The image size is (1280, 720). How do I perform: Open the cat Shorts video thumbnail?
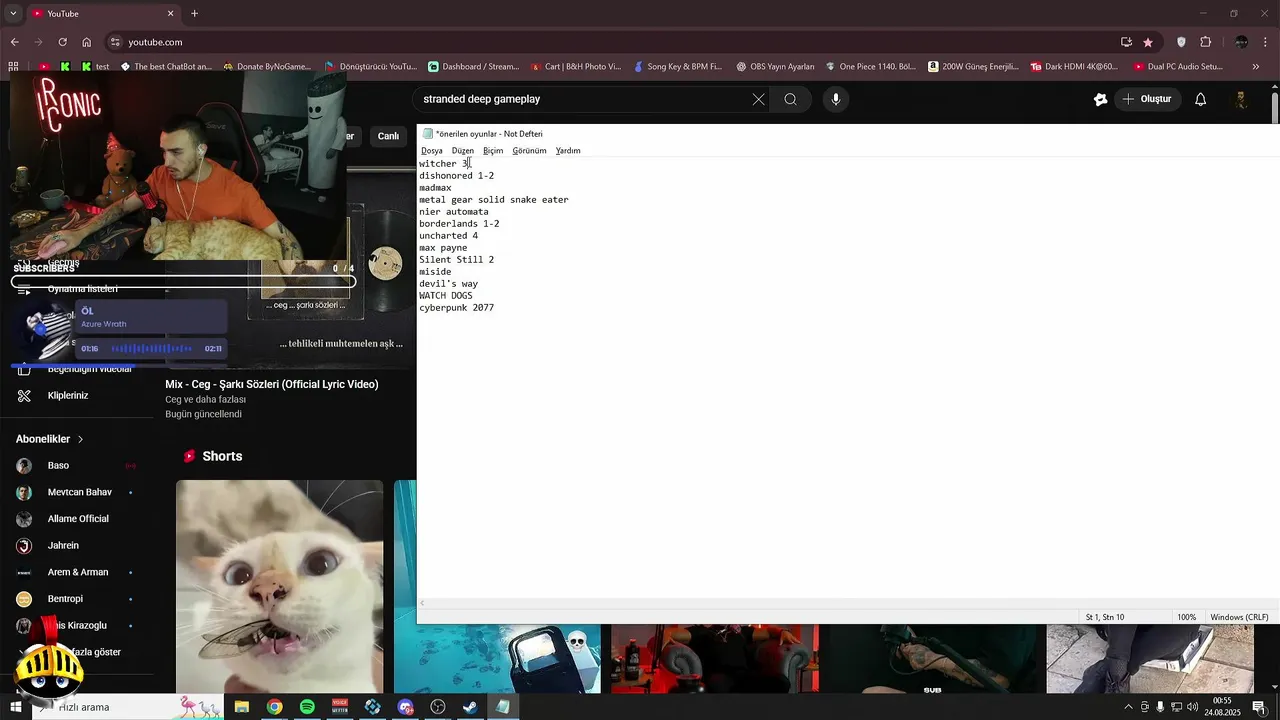(280, 586)
